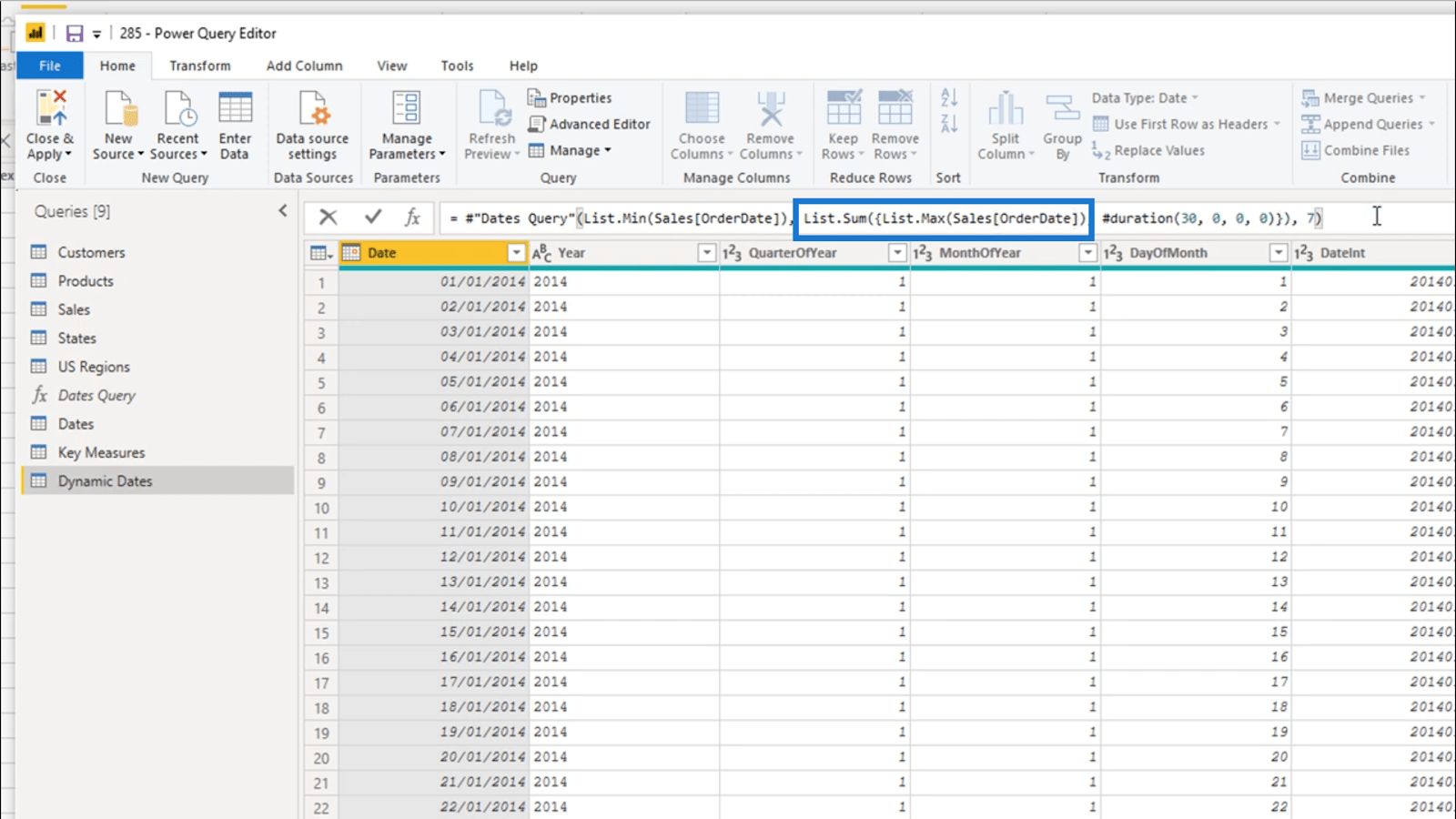
Task: Click the table corner options icon
Action: pos(321,253)
